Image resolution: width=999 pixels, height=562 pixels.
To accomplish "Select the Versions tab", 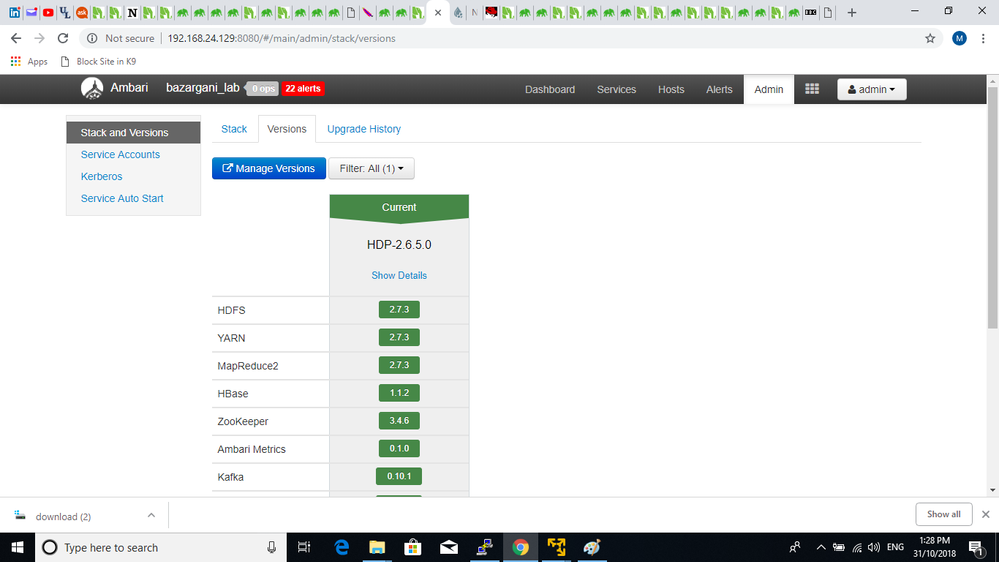I will click(x=287, y=129).
